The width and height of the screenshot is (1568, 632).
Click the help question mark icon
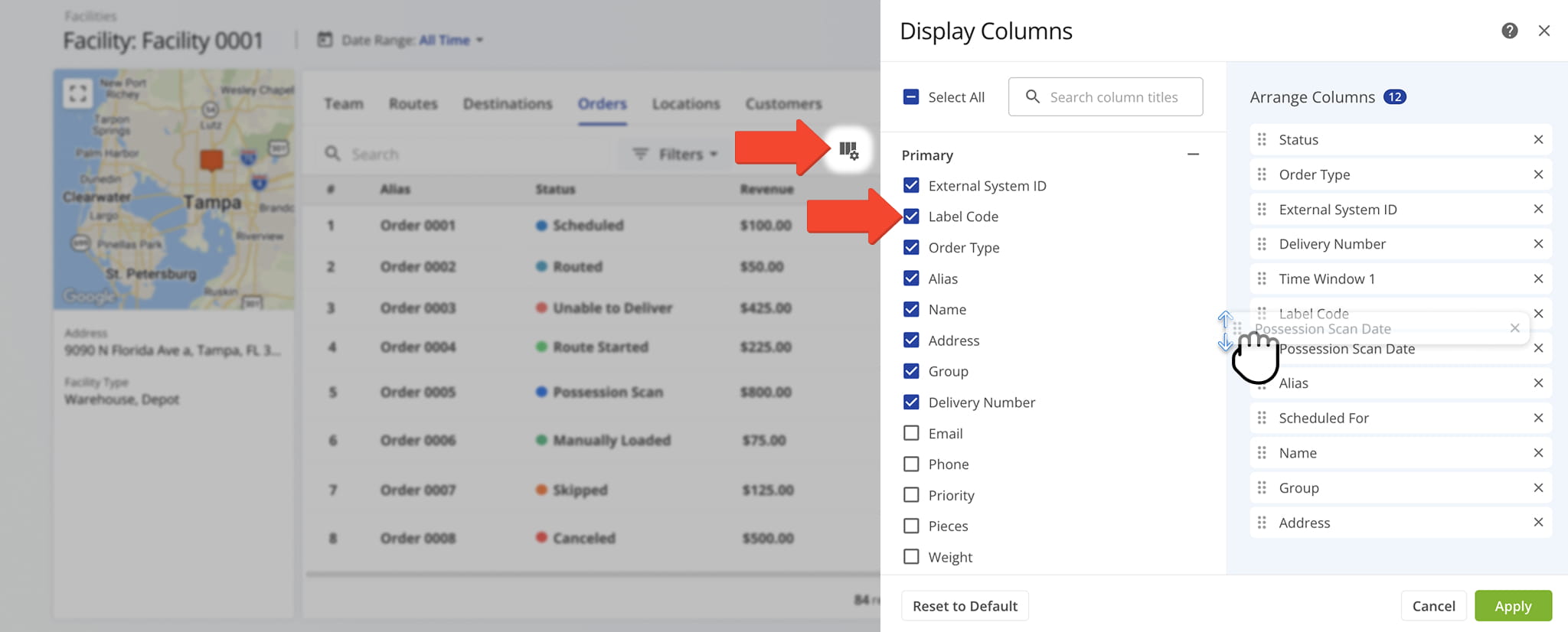click(x=1509, y=31)
